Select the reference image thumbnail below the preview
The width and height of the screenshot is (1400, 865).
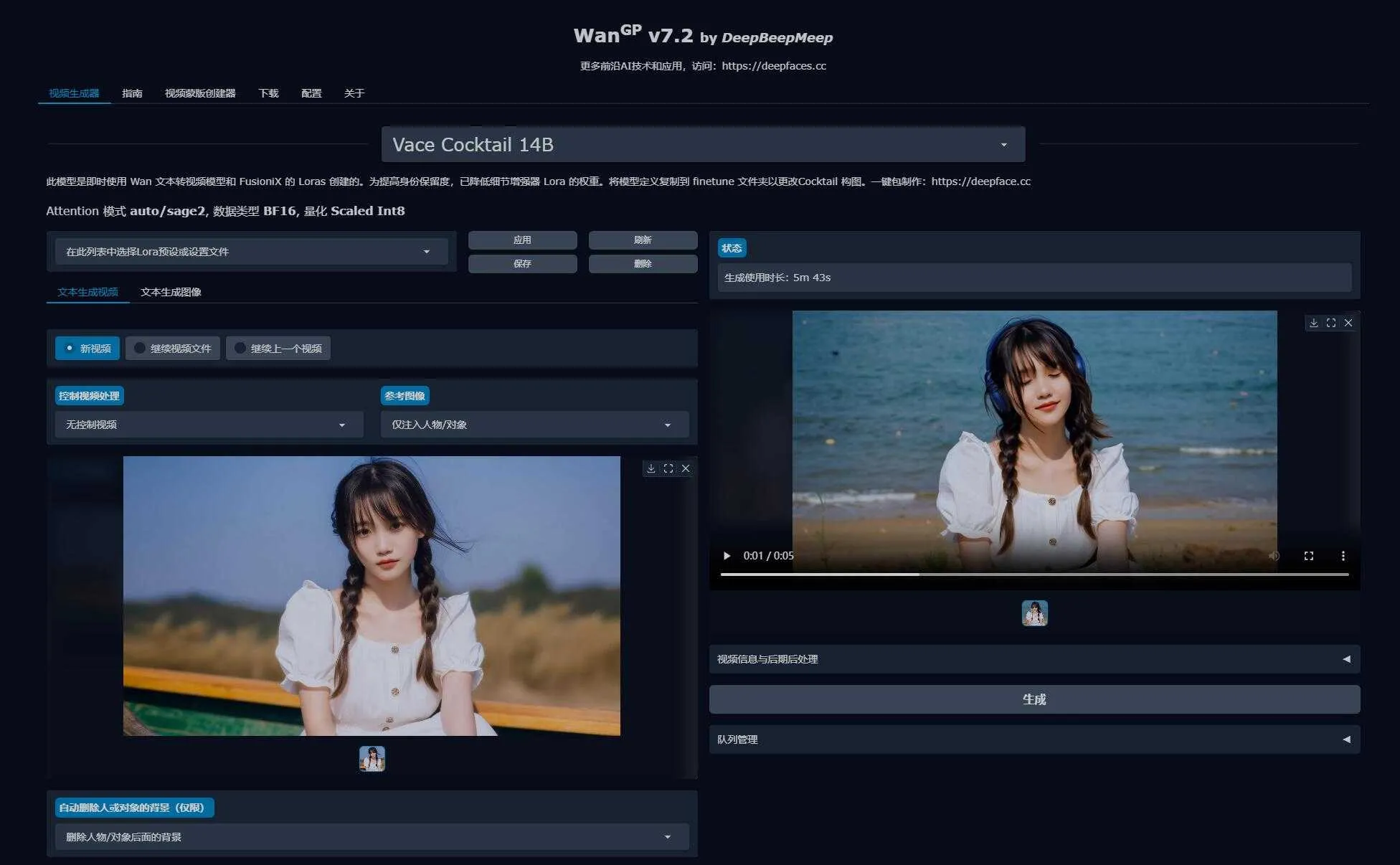[372, 759]
